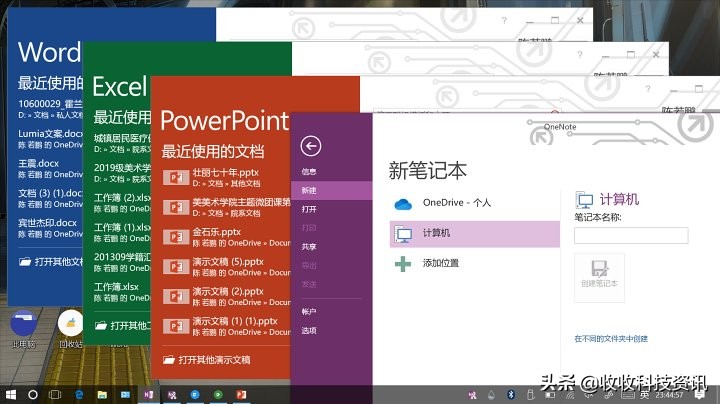Click the 笔记本名称 text input box
The height and width of the screenshot is (404, 720).
(631, 235)
